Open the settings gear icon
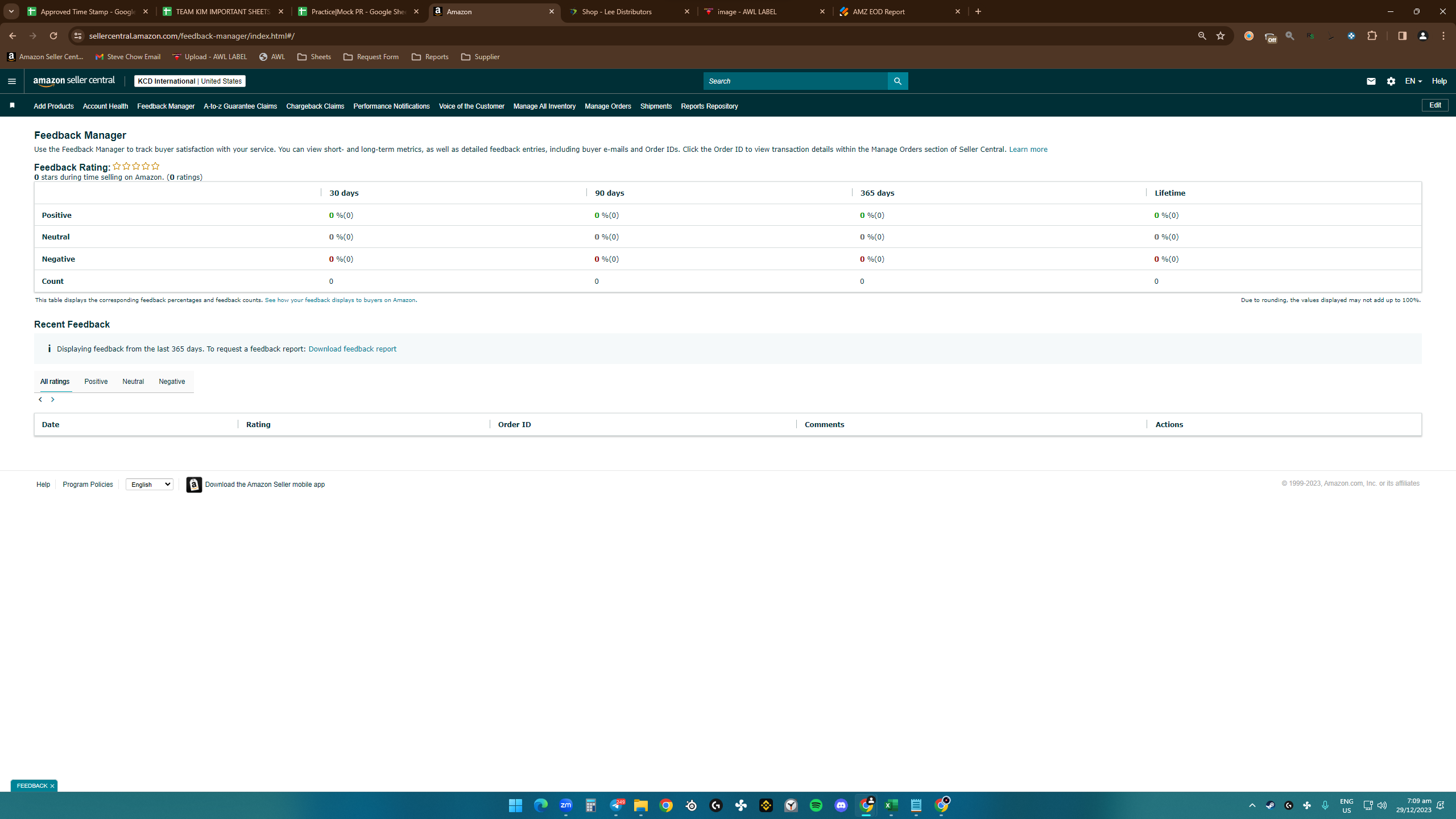Viewport: 1456px width, 819px height. 1391,81
